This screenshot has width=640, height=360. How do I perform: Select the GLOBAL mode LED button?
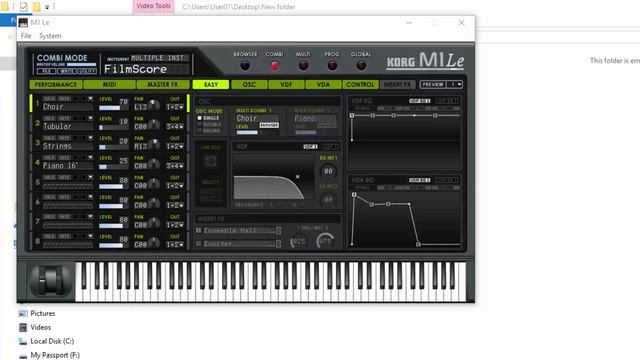tap(361, 66)
